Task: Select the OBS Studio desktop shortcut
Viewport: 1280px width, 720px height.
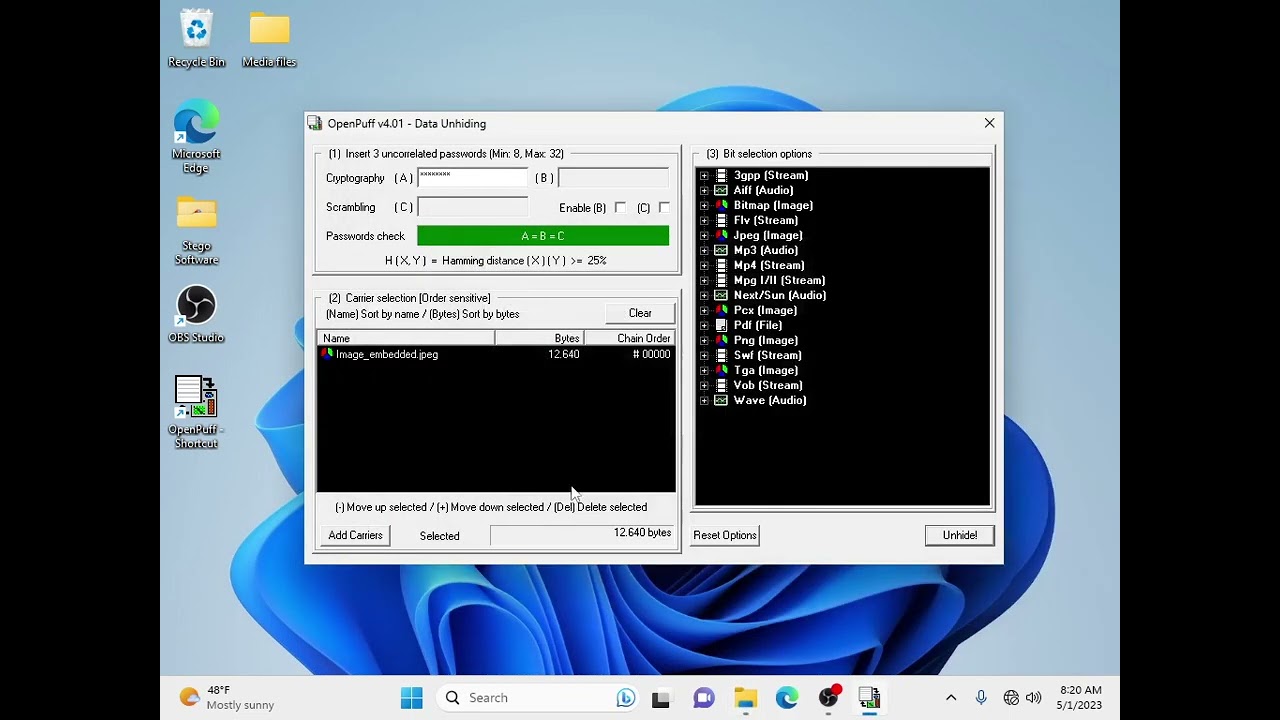Action: click(196, 314)
